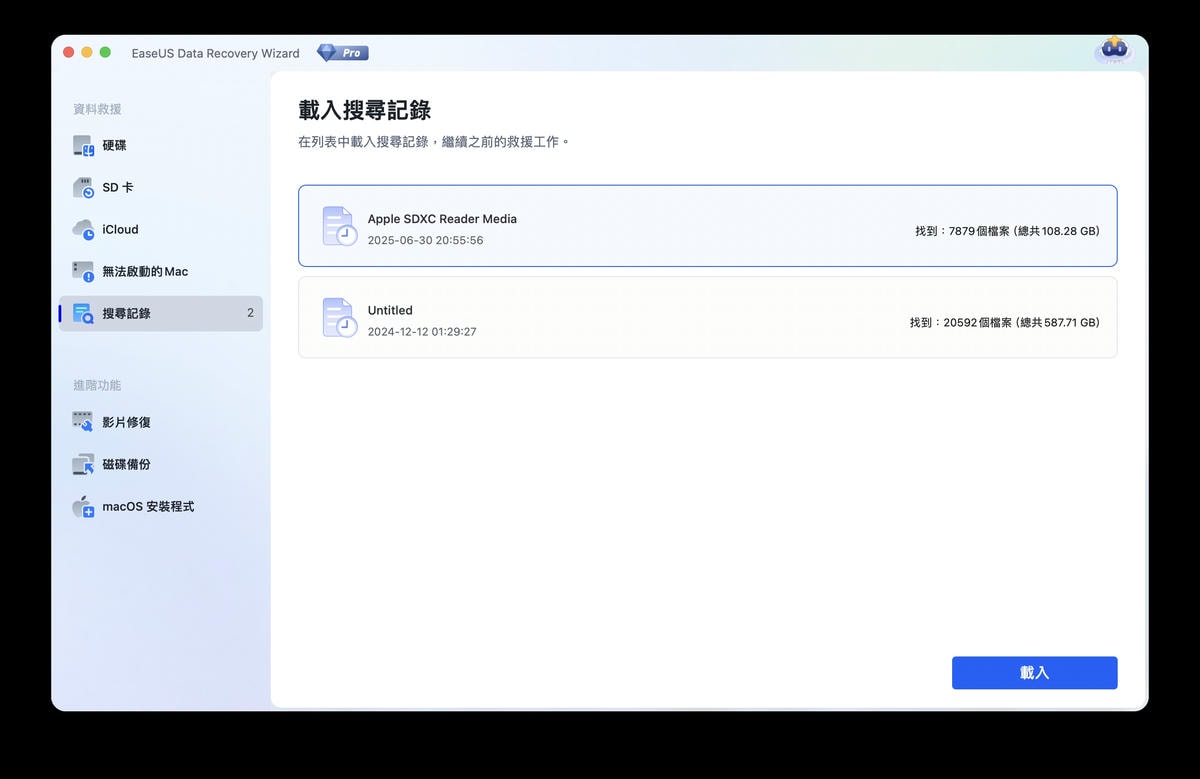Image resolution: width=1200 pixels, height=779 pixels.
Task: Click the 磁碟備份 disk backup icon
Action: 83,465
